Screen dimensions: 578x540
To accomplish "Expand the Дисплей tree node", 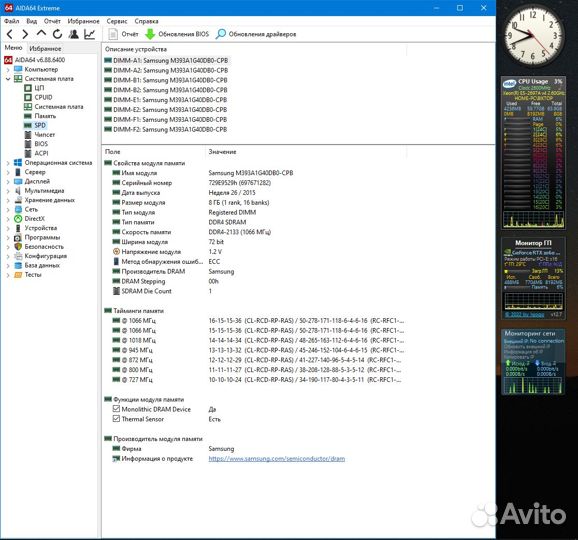I will [8, 181].
